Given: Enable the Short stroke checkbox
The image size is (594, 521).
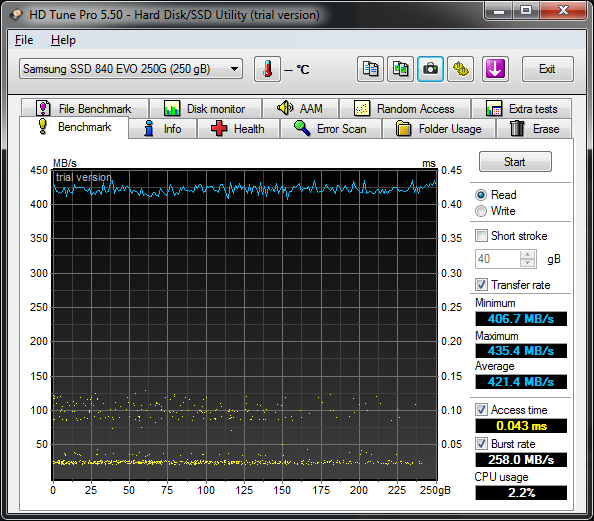Looking at the screenshot, I should 481,236.
